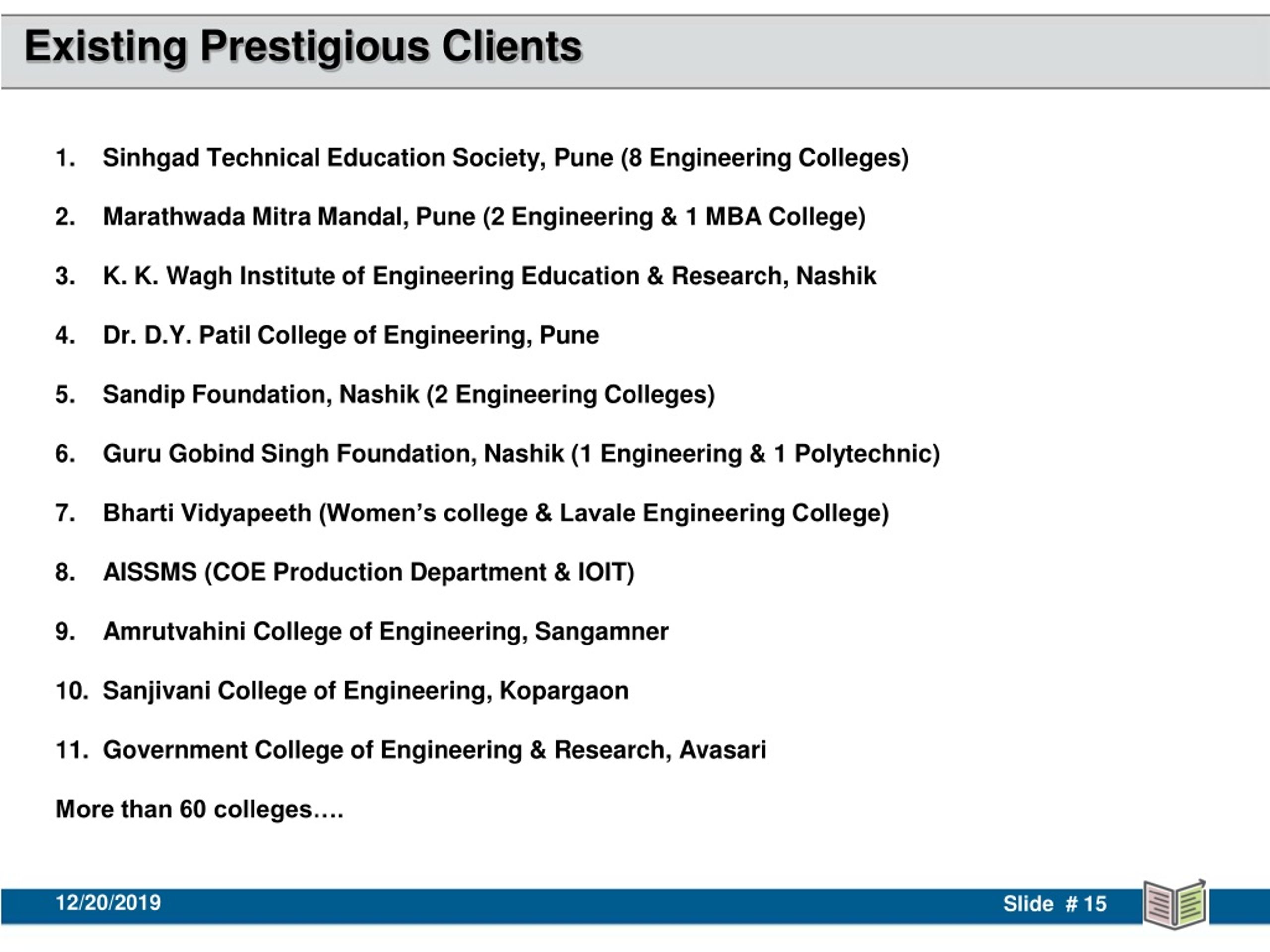Click the 12/20/2019 date in footer
The width and height of the screenshot is (1270, 952).
[x=108, y=902]
